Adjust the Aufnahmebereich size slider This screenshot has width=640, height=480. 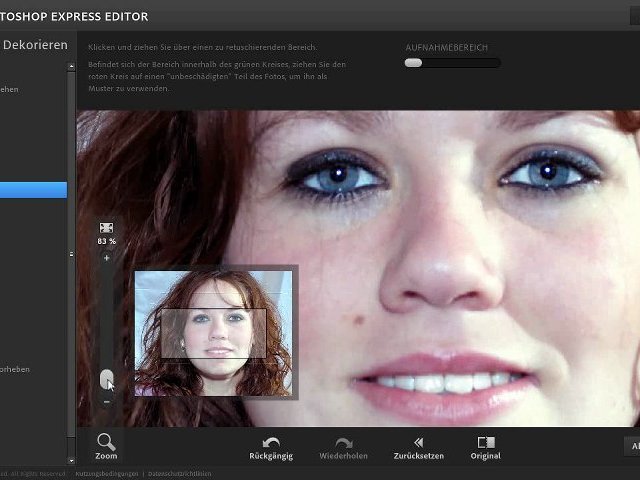click(x=414, y=63)
